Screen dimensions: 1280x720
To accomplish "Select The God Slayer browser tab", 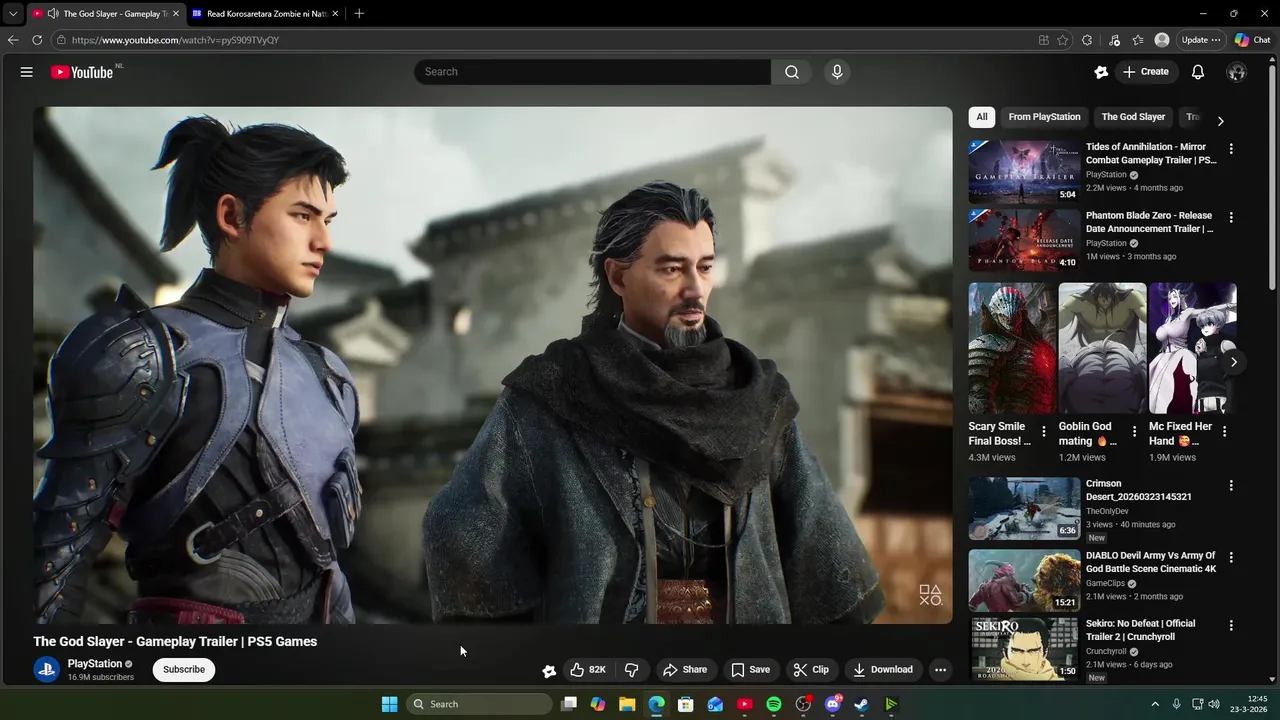I will [105, 13].
